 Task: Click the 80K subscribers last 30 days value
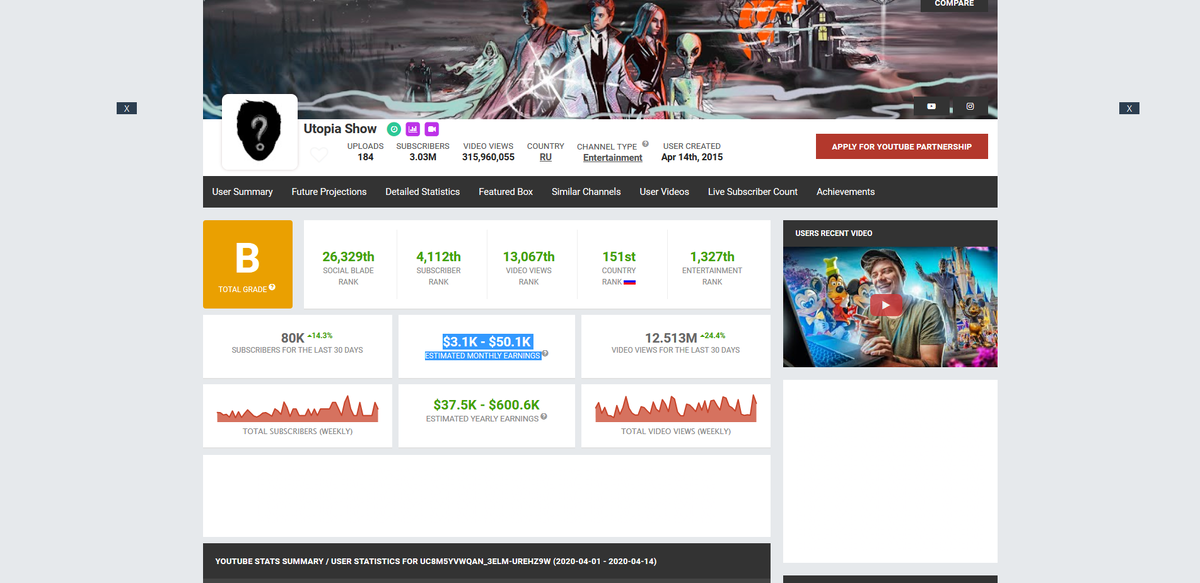coord(293,338)
